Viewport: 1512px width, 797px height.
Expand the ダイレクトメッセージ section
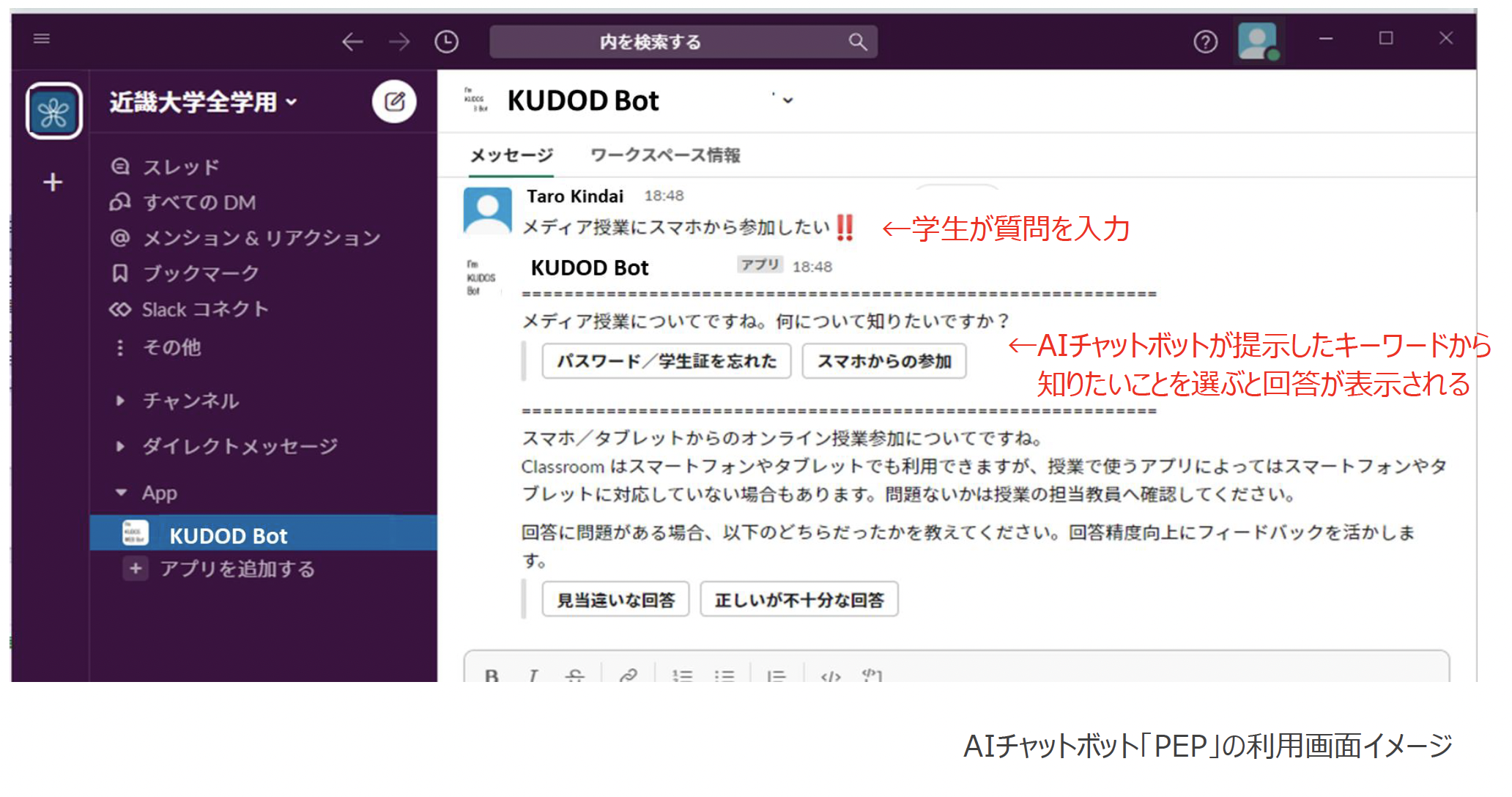pos(239,446)
